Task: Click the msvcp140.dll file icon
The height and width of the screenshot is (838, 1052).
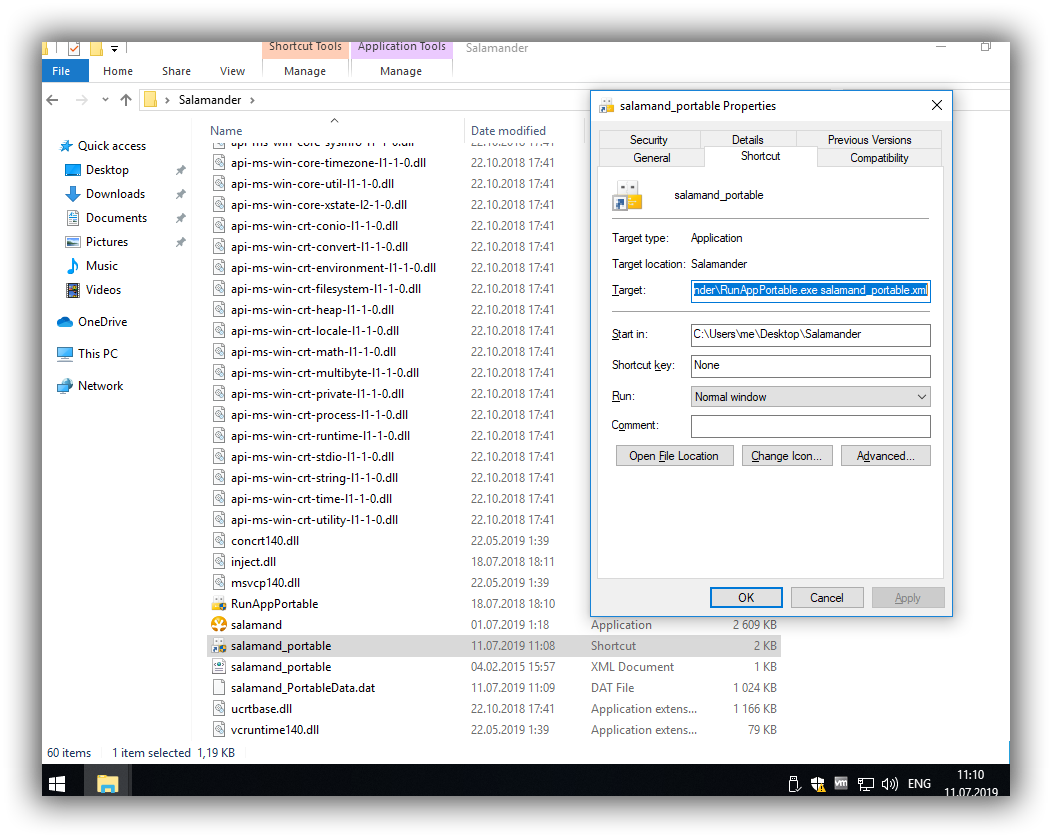Action: coord(219,583)
